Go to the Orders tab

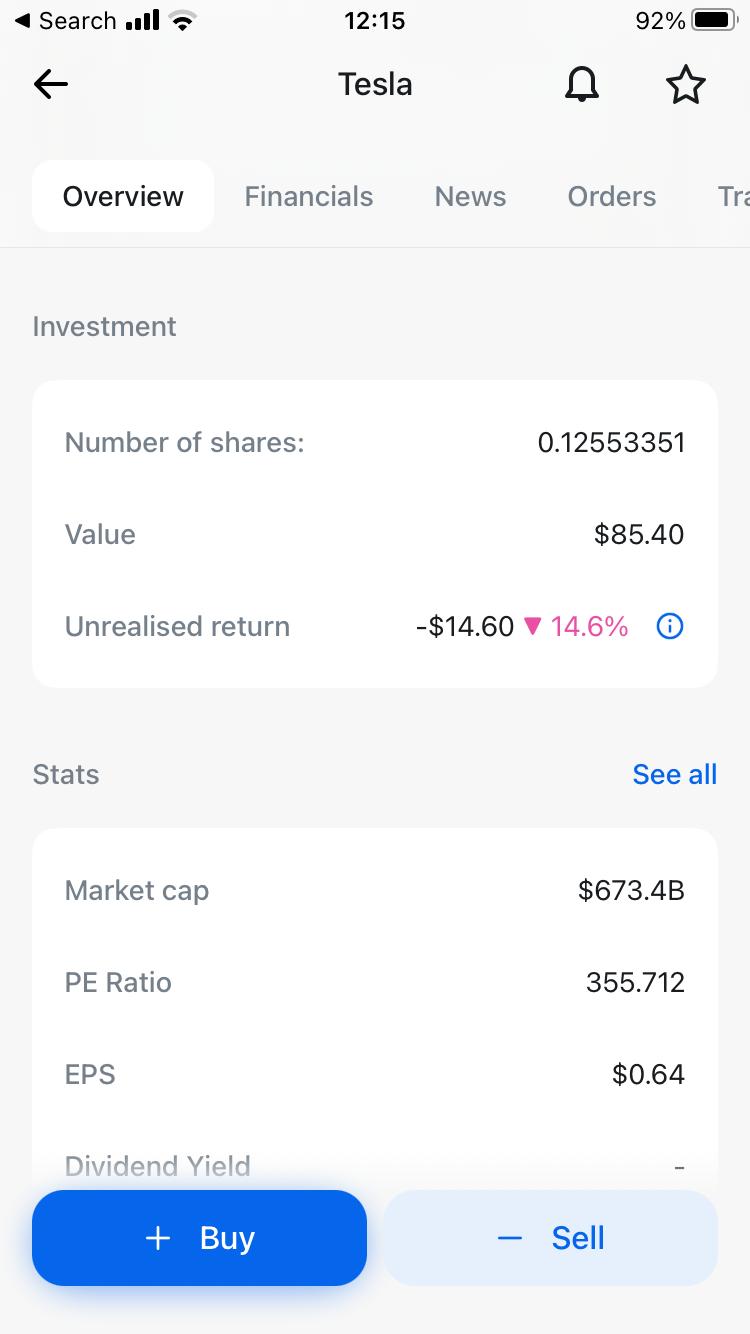click(611, 196)
